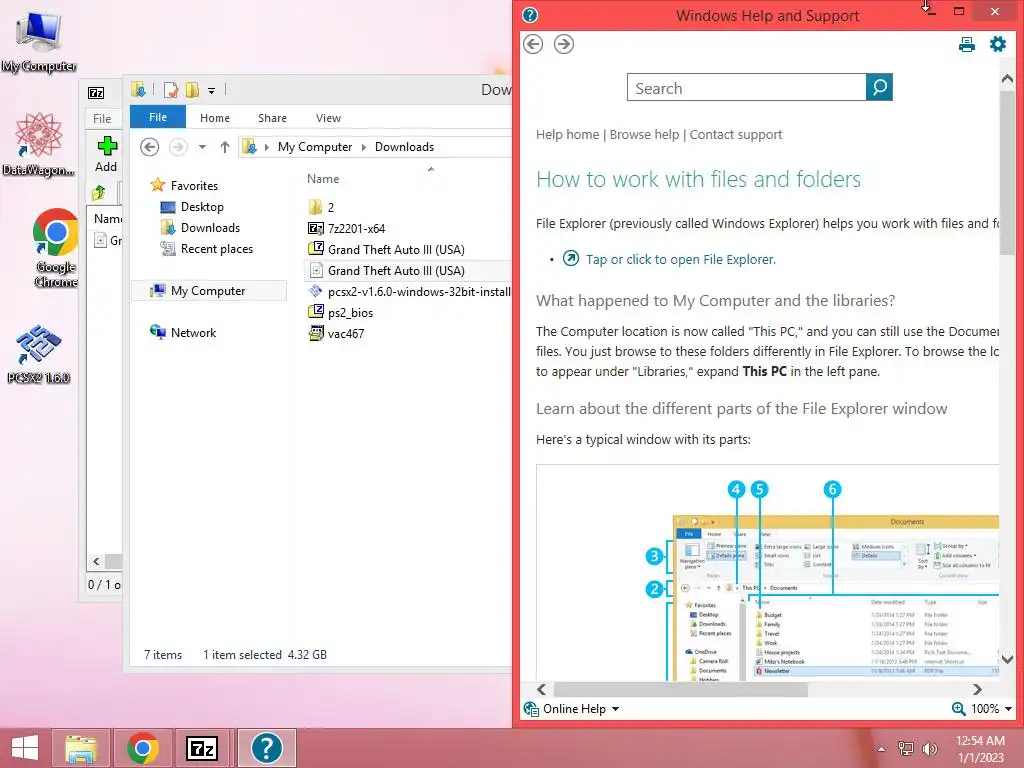The image size is (1024, 768).
Task: Click the Help Search field
Action: (x=746, y=88)
